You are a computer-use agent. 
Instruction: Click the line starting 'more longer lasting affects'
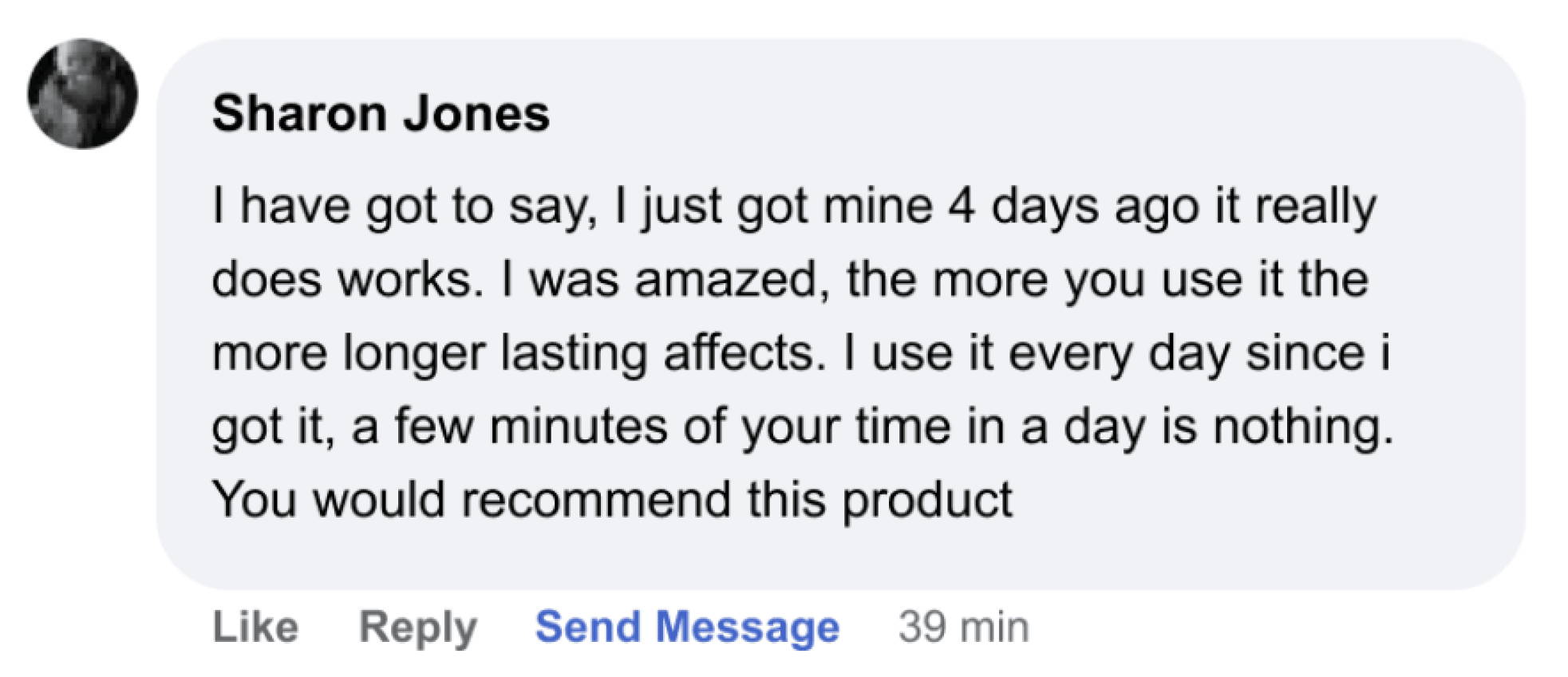[x=801, y=354]
